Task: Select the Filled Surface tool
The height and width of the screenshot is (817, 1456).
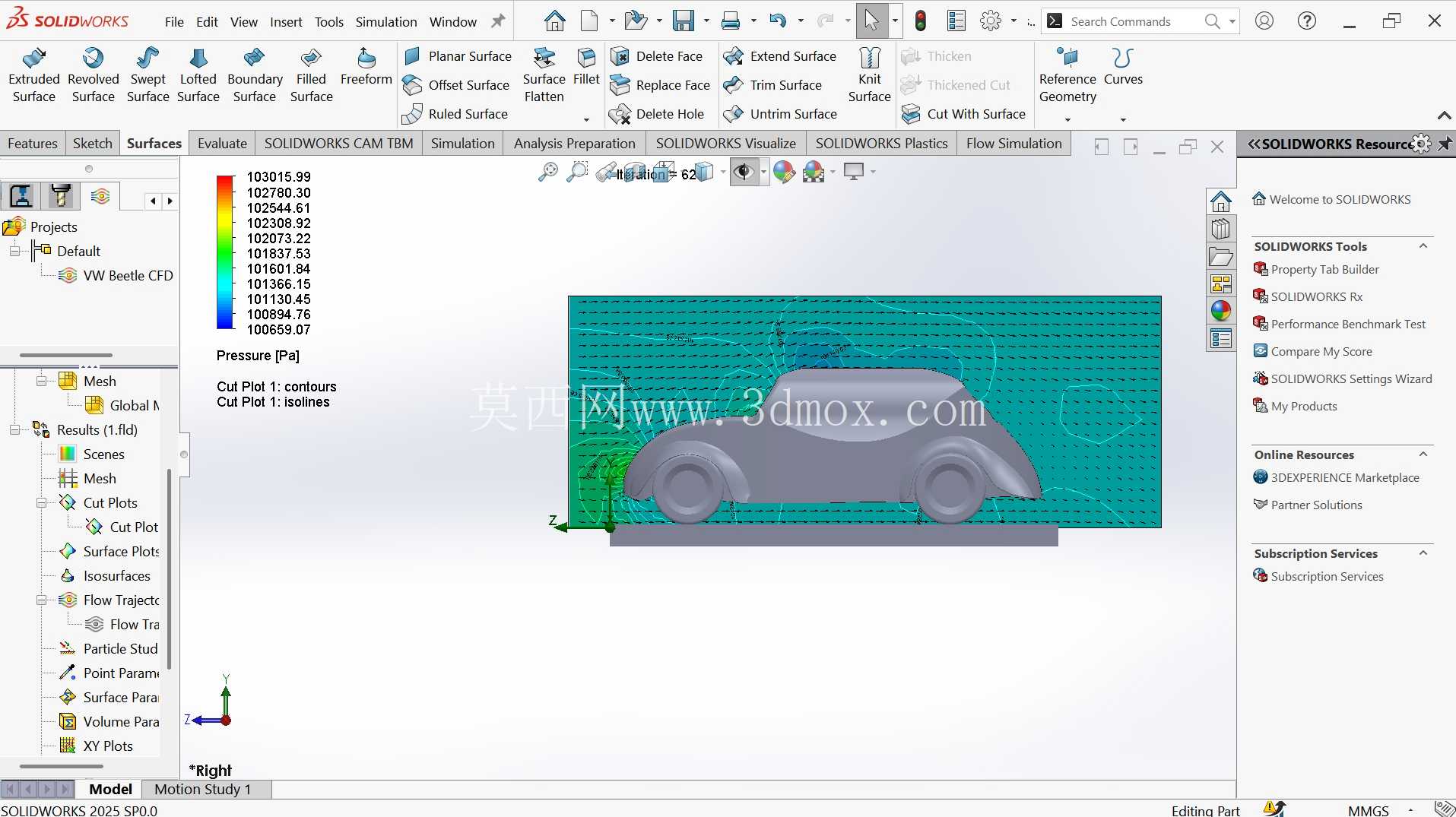Action: tap(311, 75)
